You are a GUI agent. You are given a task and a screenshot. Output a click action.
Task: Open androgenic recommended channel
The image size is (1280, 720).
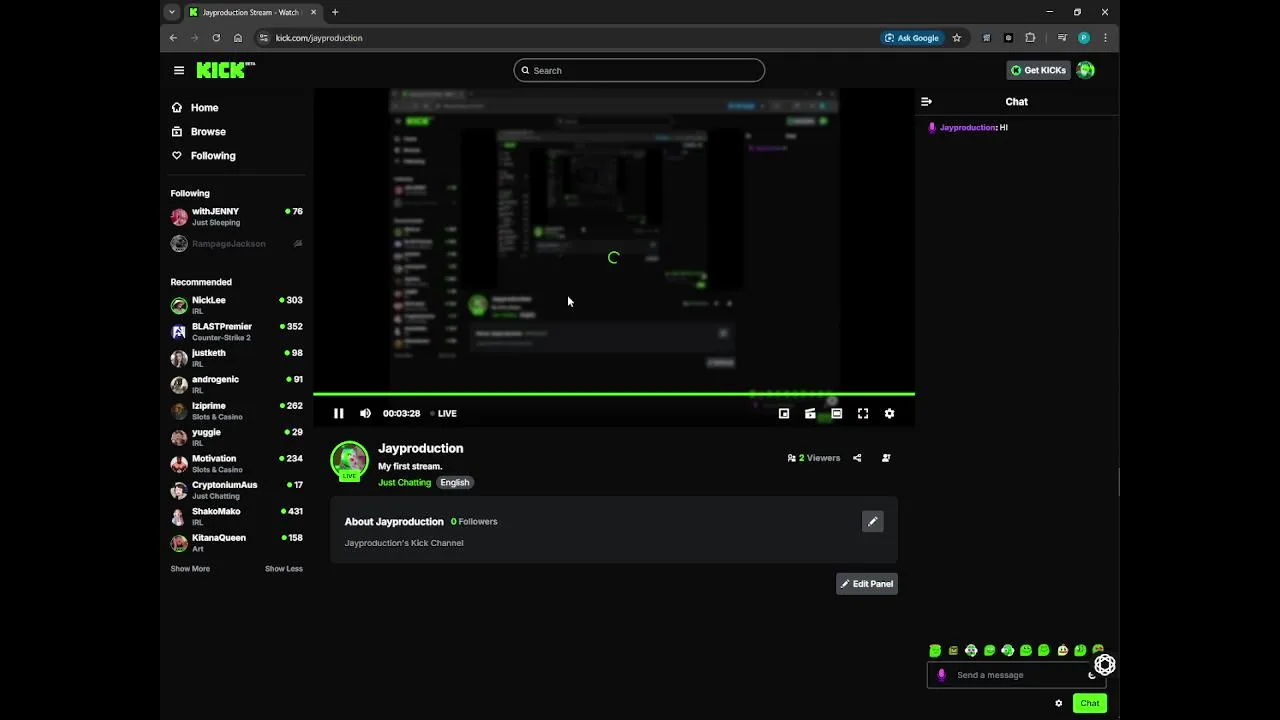(237, 384)
